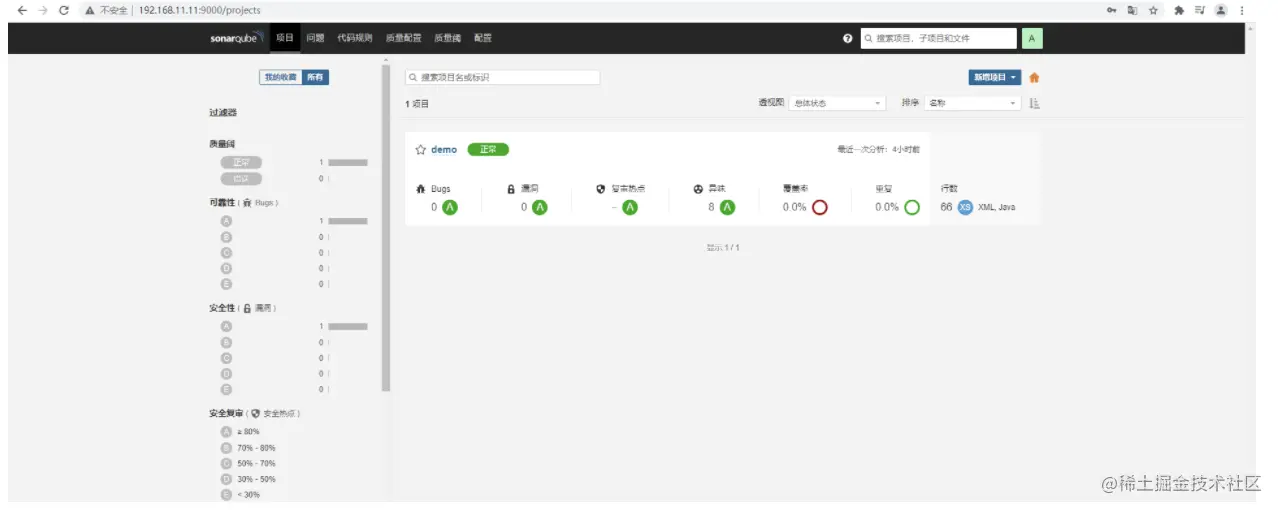Click the code smell icon in demo card
The image size is (1278, 510).
point(698,188)
